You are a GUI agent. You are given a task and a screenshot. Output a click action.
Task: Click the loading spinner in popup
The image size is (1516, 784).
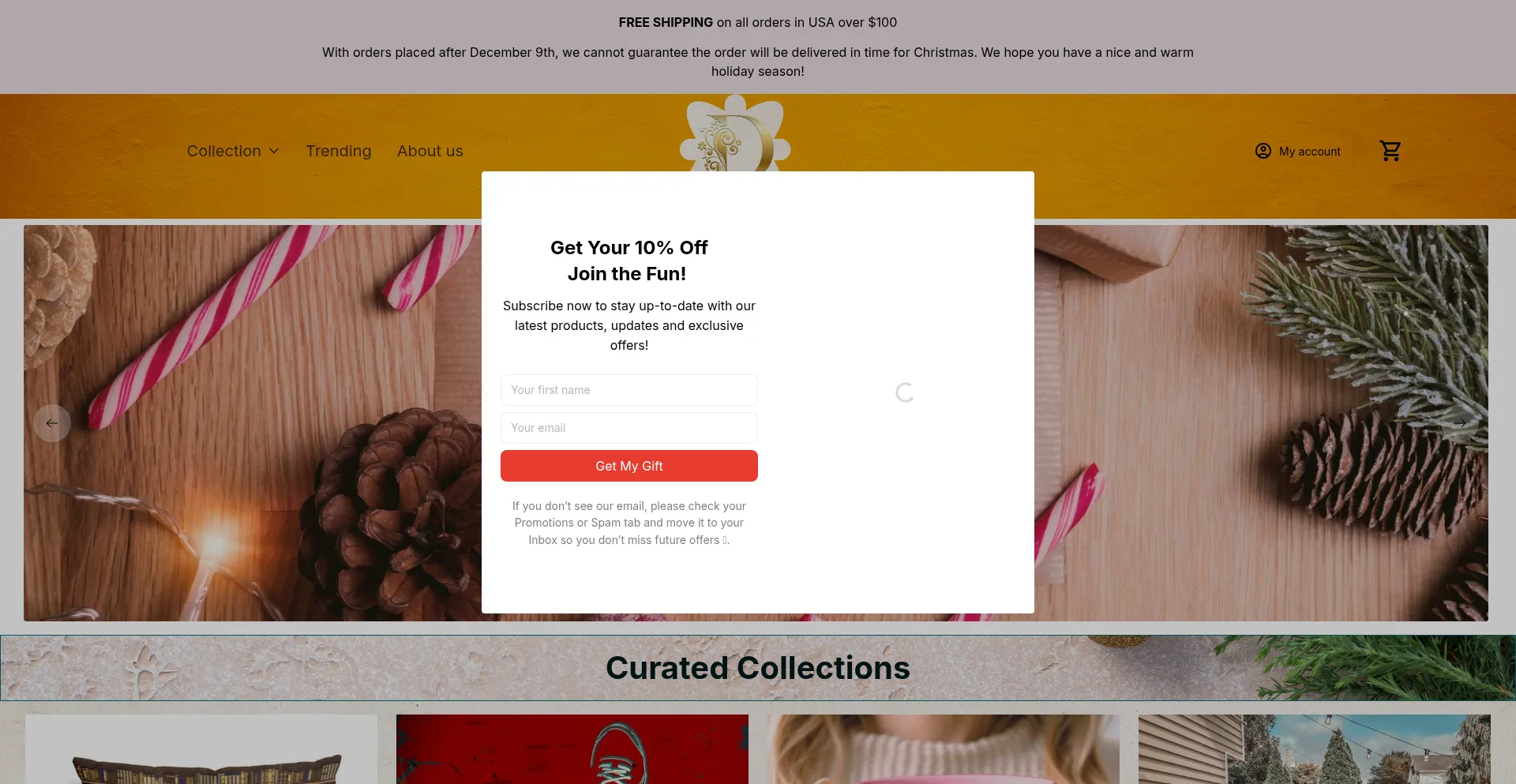point(905,392)
